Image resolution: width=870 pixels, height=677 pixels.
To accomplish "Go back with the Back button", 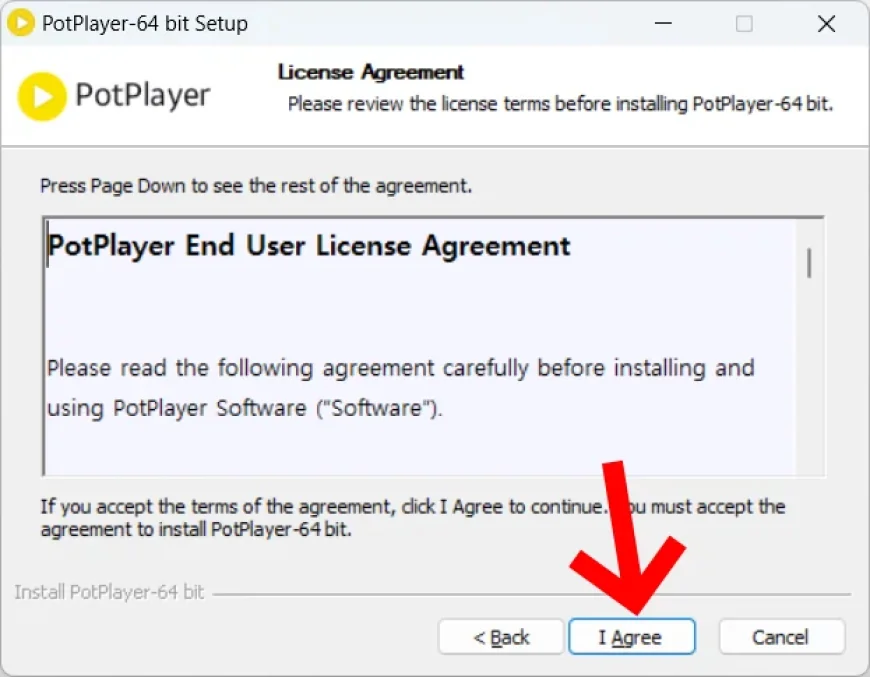I will point(501,636).
